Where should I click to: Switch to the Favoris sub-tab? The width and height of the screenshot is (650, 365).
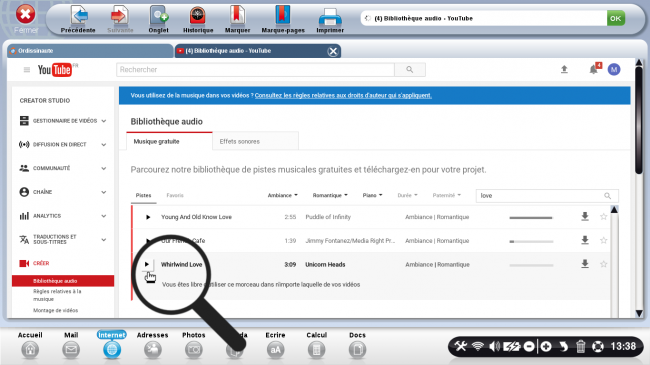(x=175, y=195)
